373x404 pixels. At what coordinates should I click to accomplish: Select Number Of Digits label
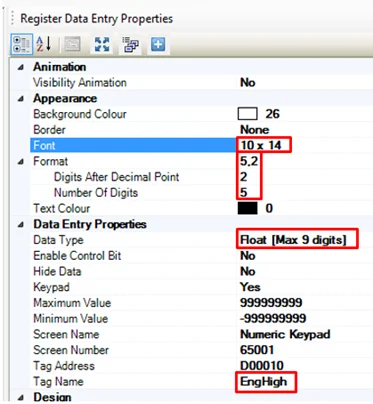tap(96, 193)
